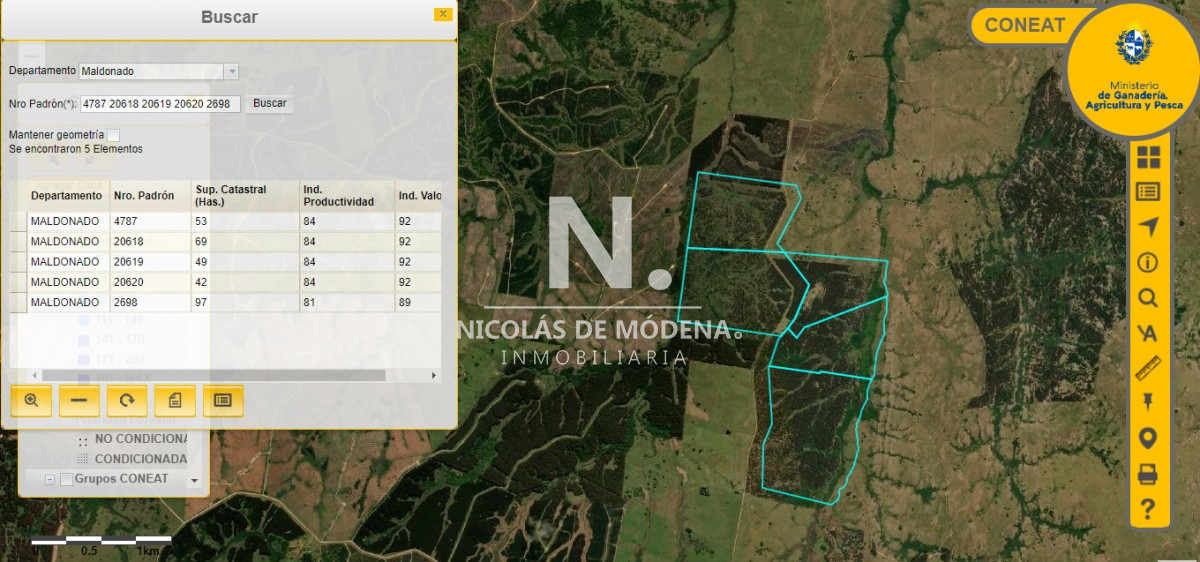Select the text annotation drawing tool
The width and height of the screenshot is (1200, 562).
coord(1148,334)
